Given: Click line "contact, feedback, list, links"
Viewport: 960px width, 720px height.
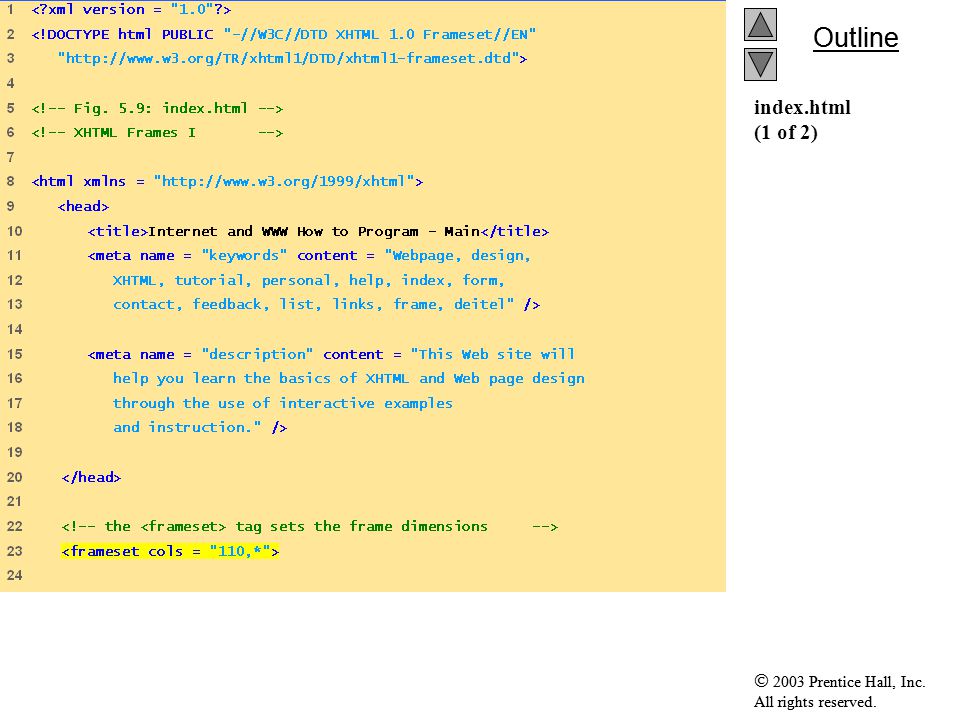Looking at the screenshot, I should (x=326, y=304).
